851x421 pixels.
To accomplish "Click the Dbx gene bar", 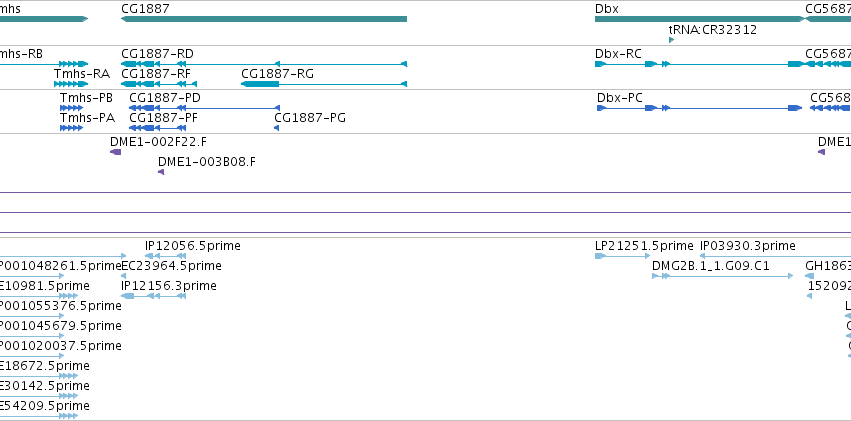I will (700, 19).
